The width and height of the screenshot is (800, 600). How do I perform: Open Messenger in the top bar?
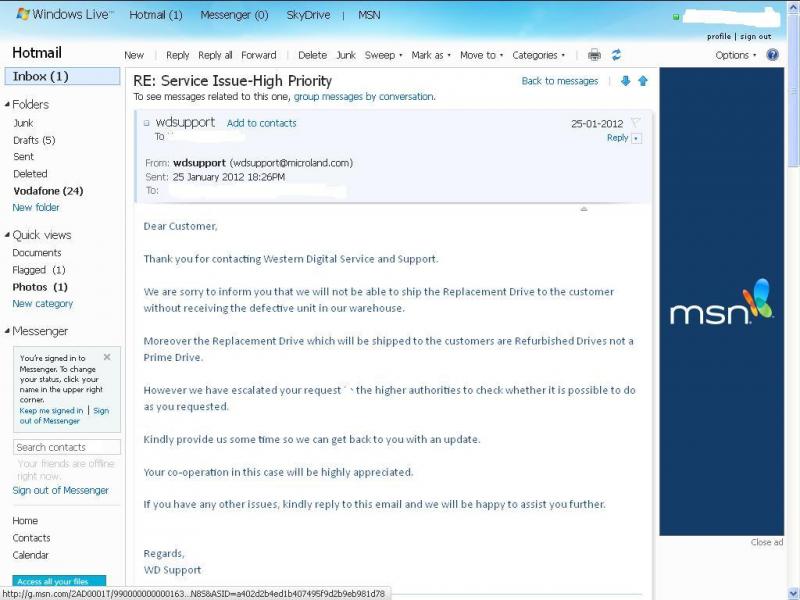click(x=234, y=15)
